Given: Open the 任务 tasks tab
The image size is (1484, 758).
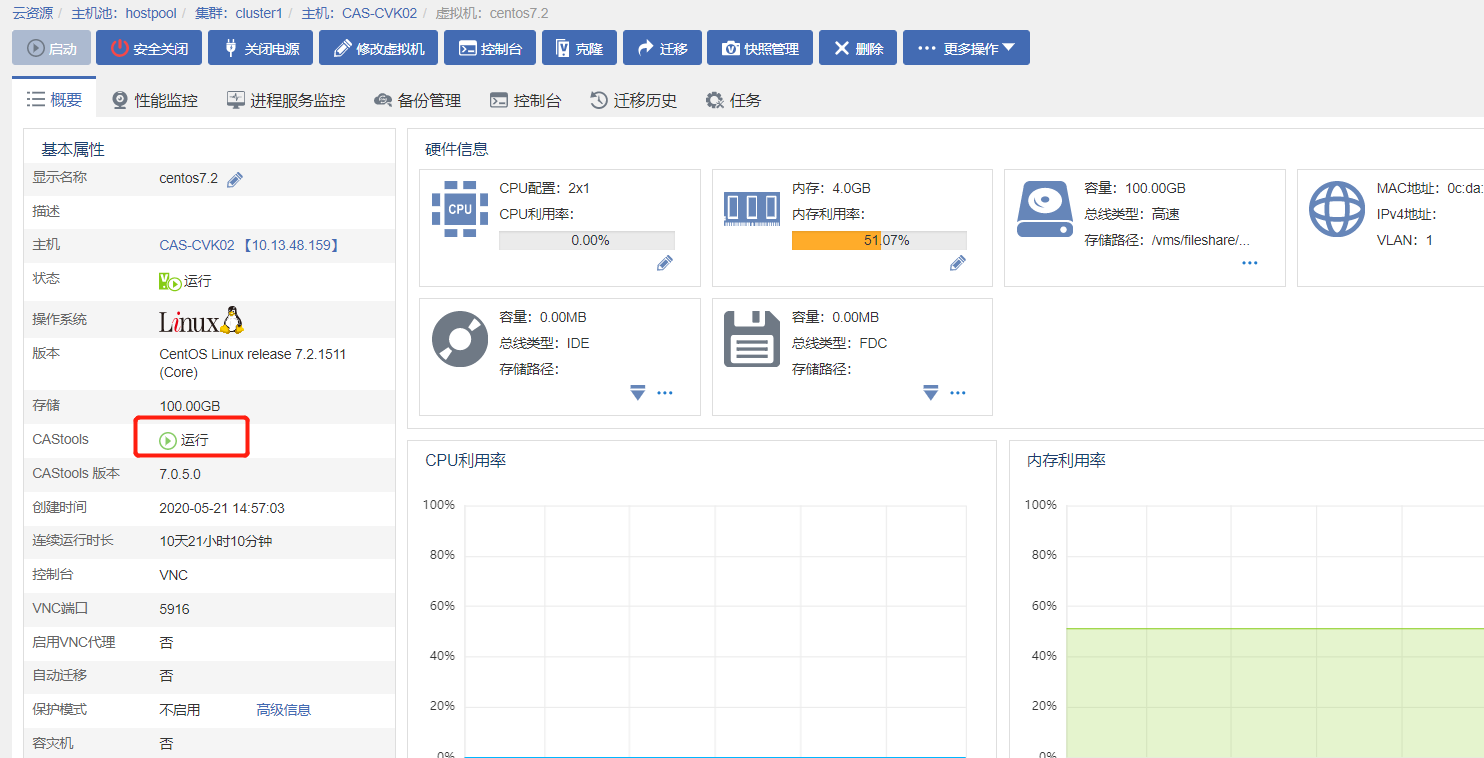Looking at the screenshot, I should 734,100.
